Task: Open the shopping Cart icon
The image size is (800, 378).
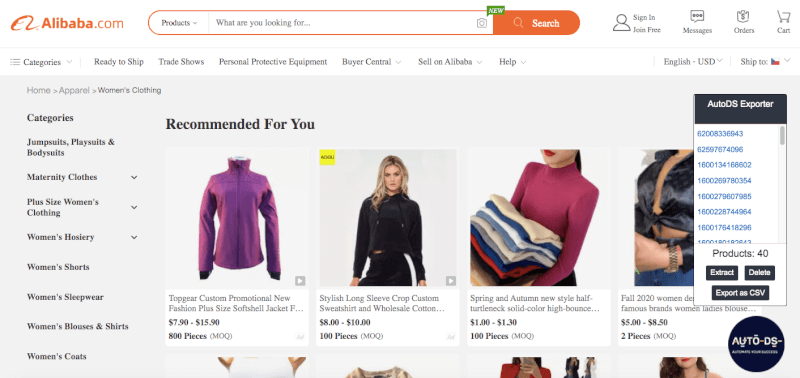Action: [x=784, y=17]
